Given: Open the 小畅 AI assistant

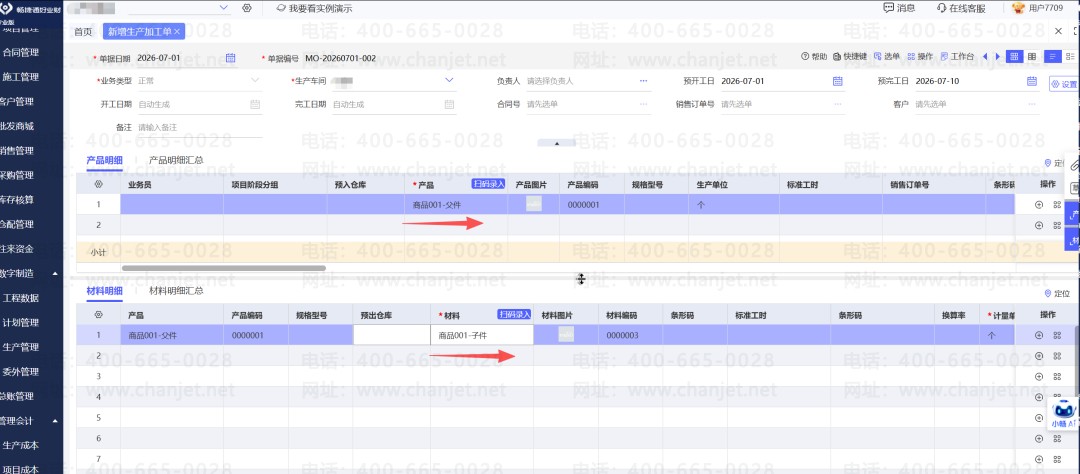Looking at the screenshot, I should (1063, 413).
